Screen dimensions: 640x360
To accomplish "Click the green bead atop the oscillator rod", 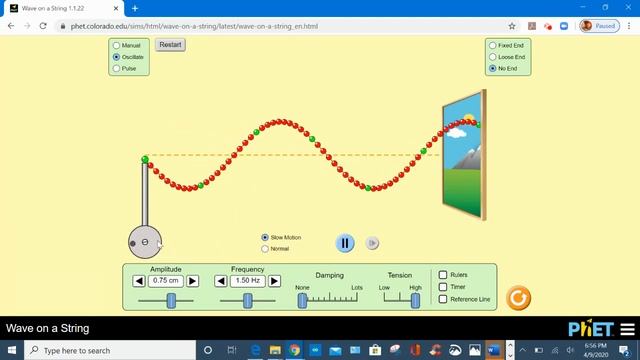I will coord(145,159).
